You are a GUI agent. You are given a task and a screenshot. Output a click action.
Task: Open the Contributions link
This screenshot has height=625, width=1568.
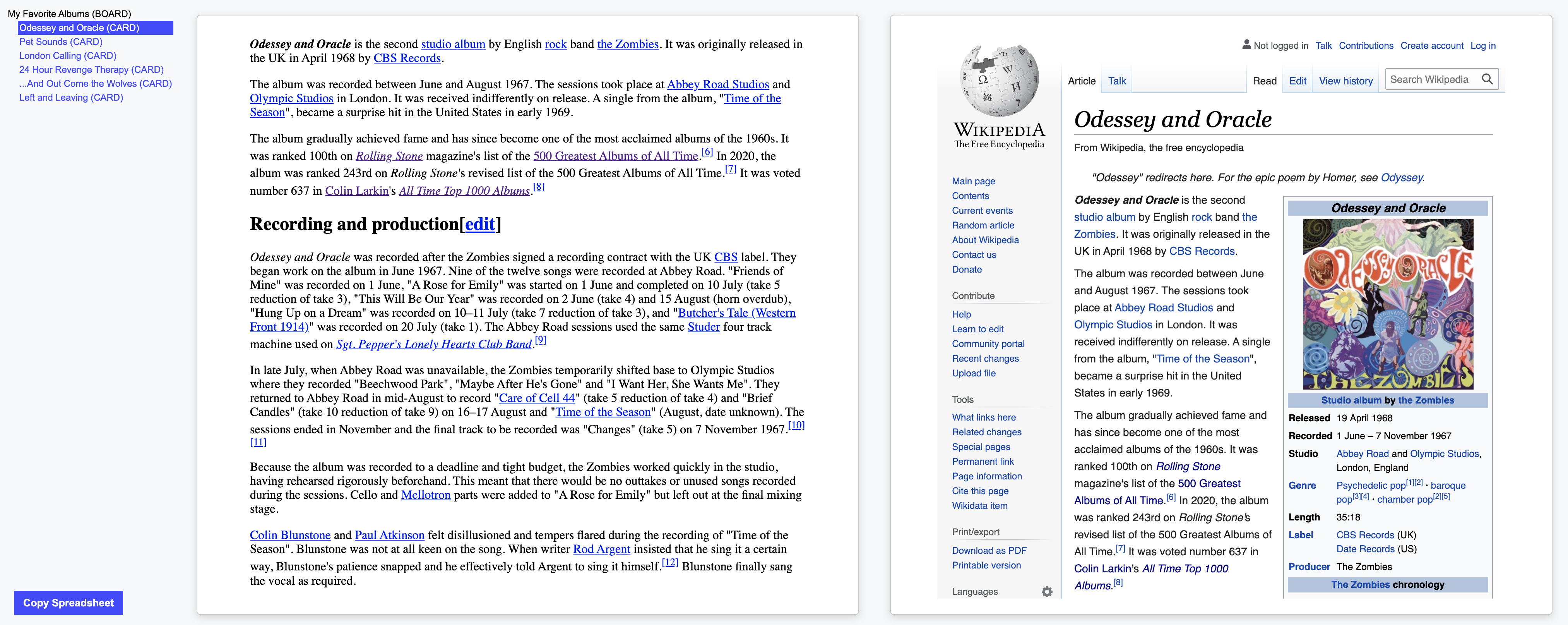(x=1365, y=46)
